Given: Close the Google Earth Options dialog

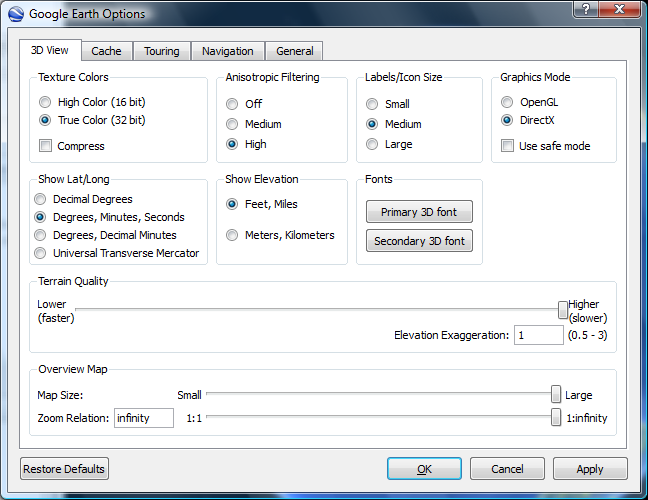Looking at the screenshot, I should click(619, 9).
